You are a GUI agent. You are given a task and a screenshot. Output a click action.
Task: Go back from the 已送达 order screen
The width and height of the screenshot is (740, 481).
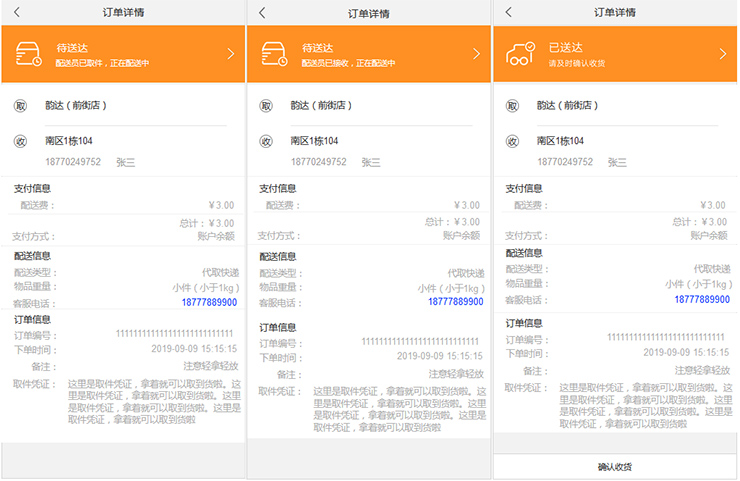tap(508, 12)
